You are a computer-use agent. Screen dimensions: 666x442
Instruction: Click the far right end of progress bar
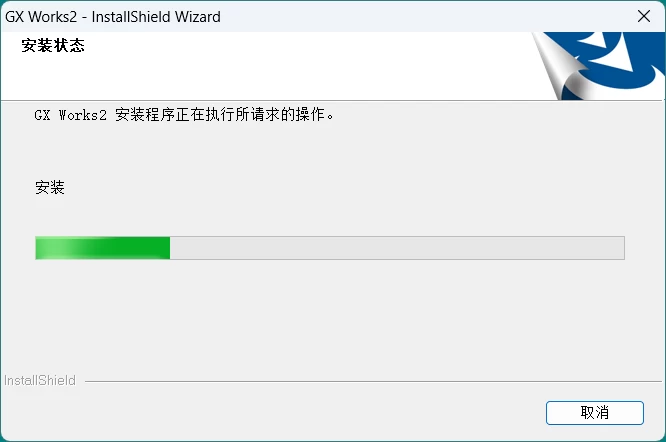(621, 248)
